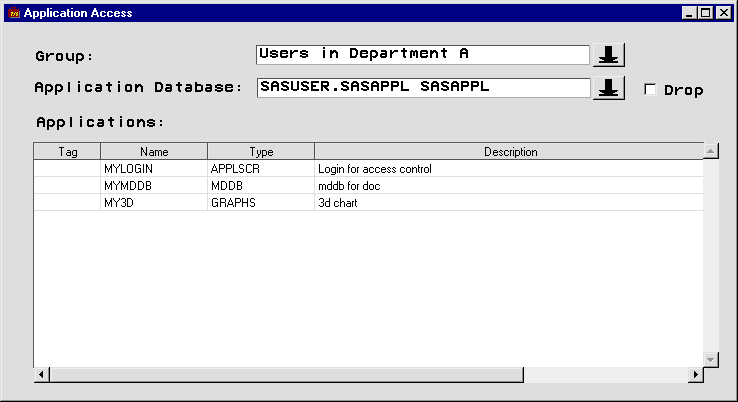Click the horizontal scroll right arrow
This screenshot has width=738, height=402.
(695, 375)
